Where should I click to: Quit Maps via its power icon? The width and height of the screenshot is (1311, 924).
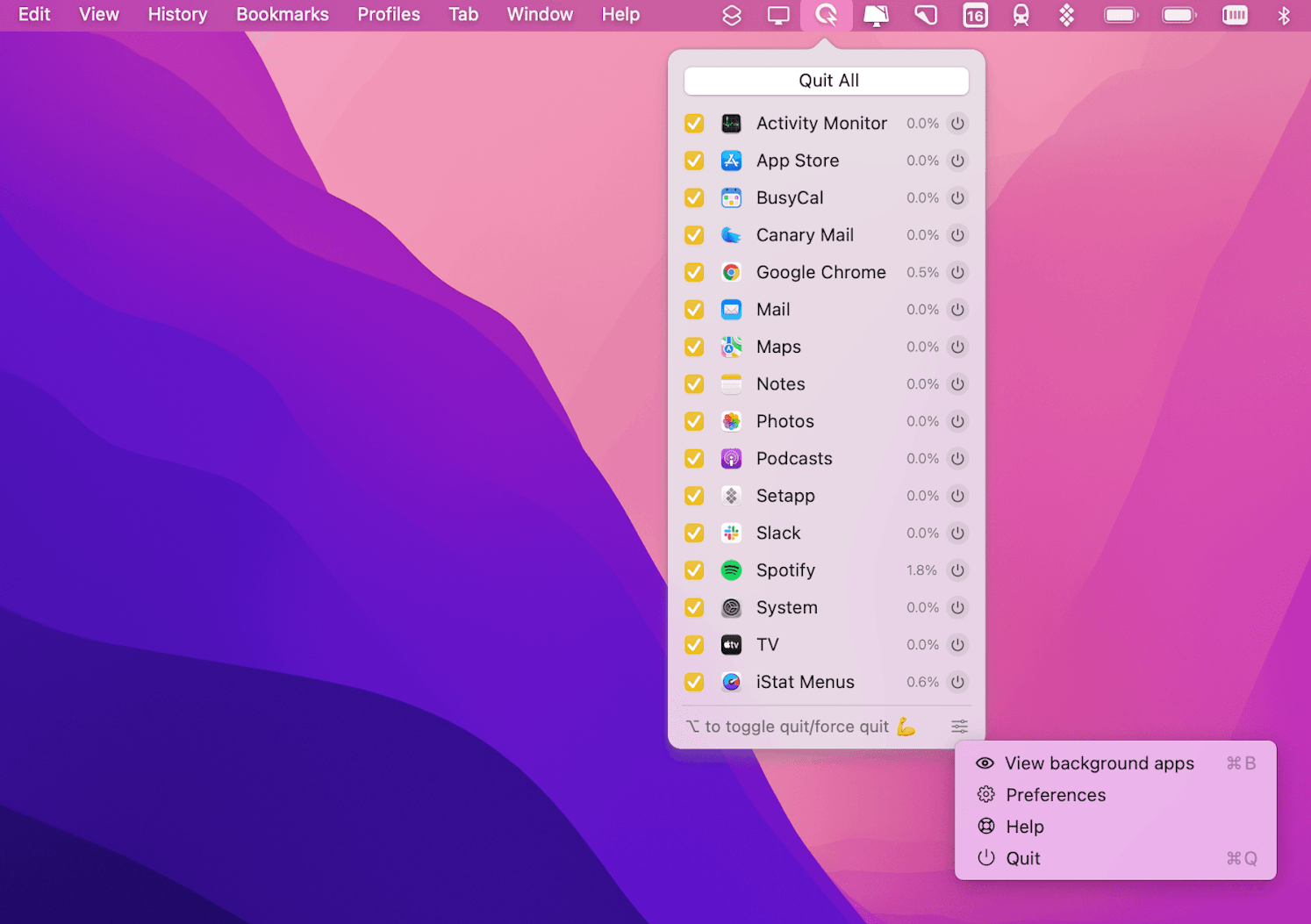point(957,347)
